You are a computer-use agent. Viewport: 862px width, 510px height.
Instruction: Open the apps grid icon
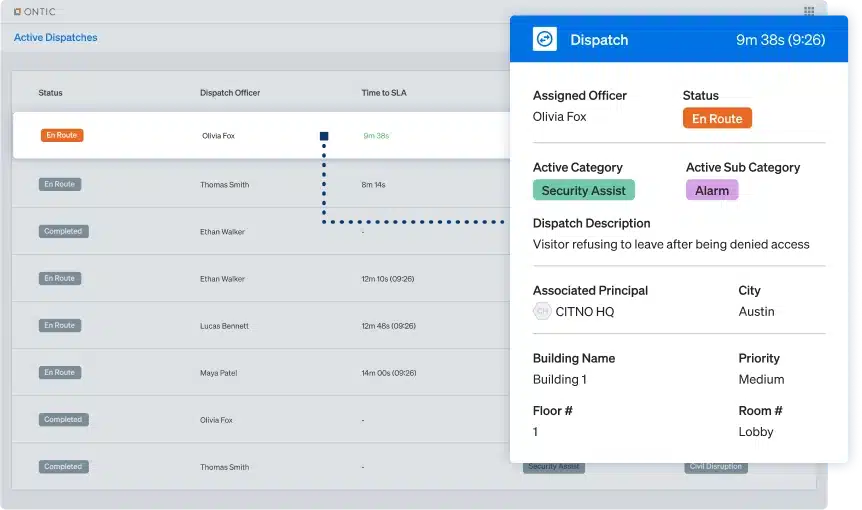tap(809, 11)
